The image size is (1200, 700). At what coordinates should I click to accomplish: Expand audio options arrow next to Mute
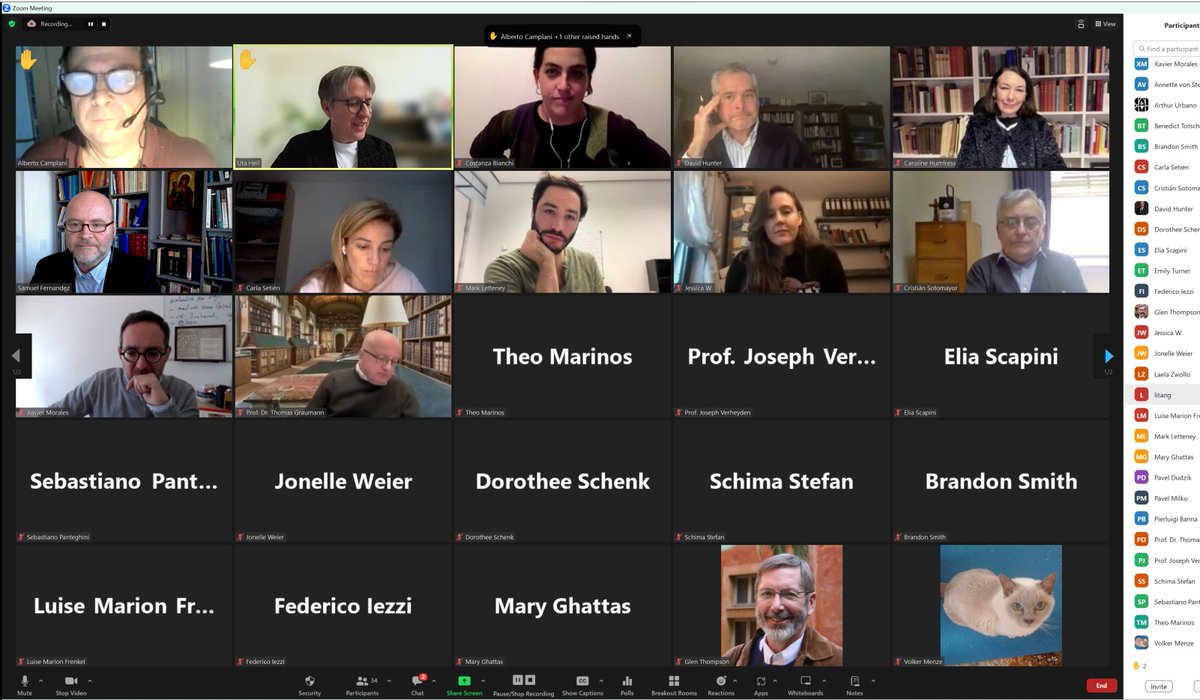coord(41,681)
